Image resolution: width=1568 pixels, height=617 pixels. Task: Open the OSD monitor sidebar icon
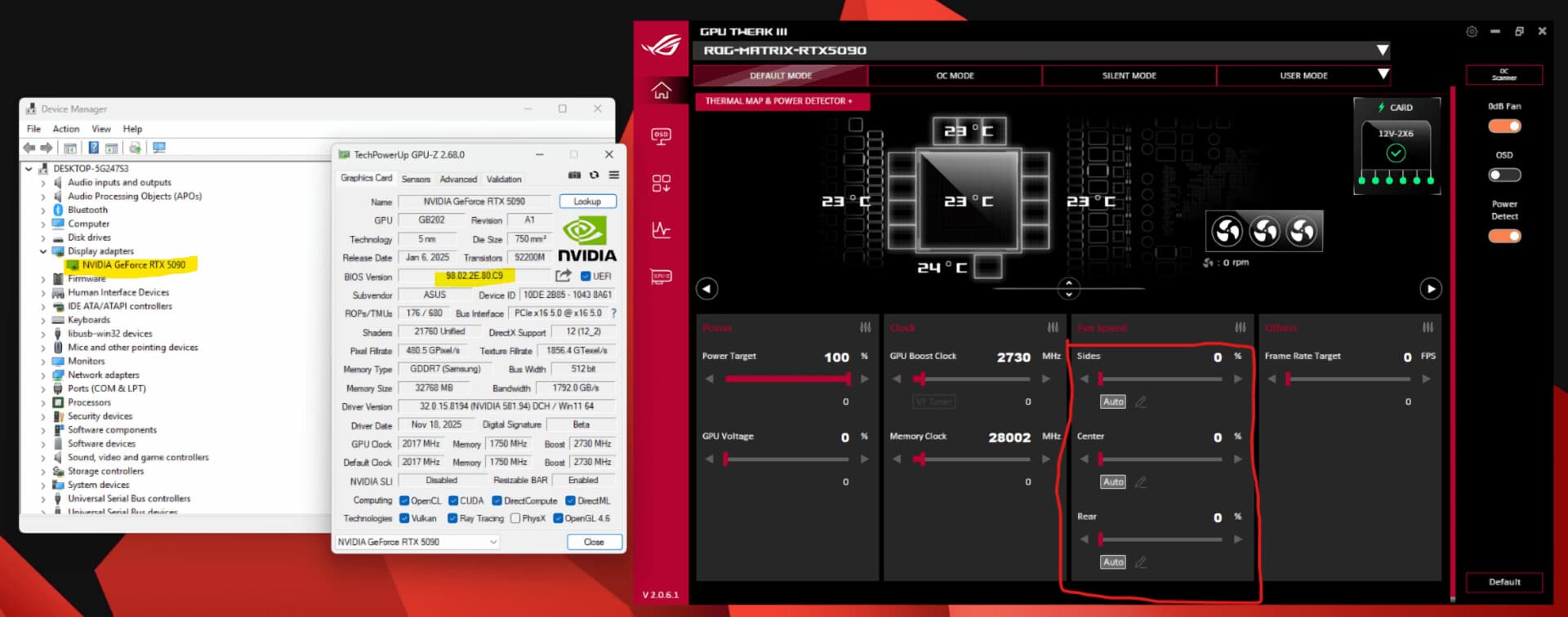tap(661, 136)
